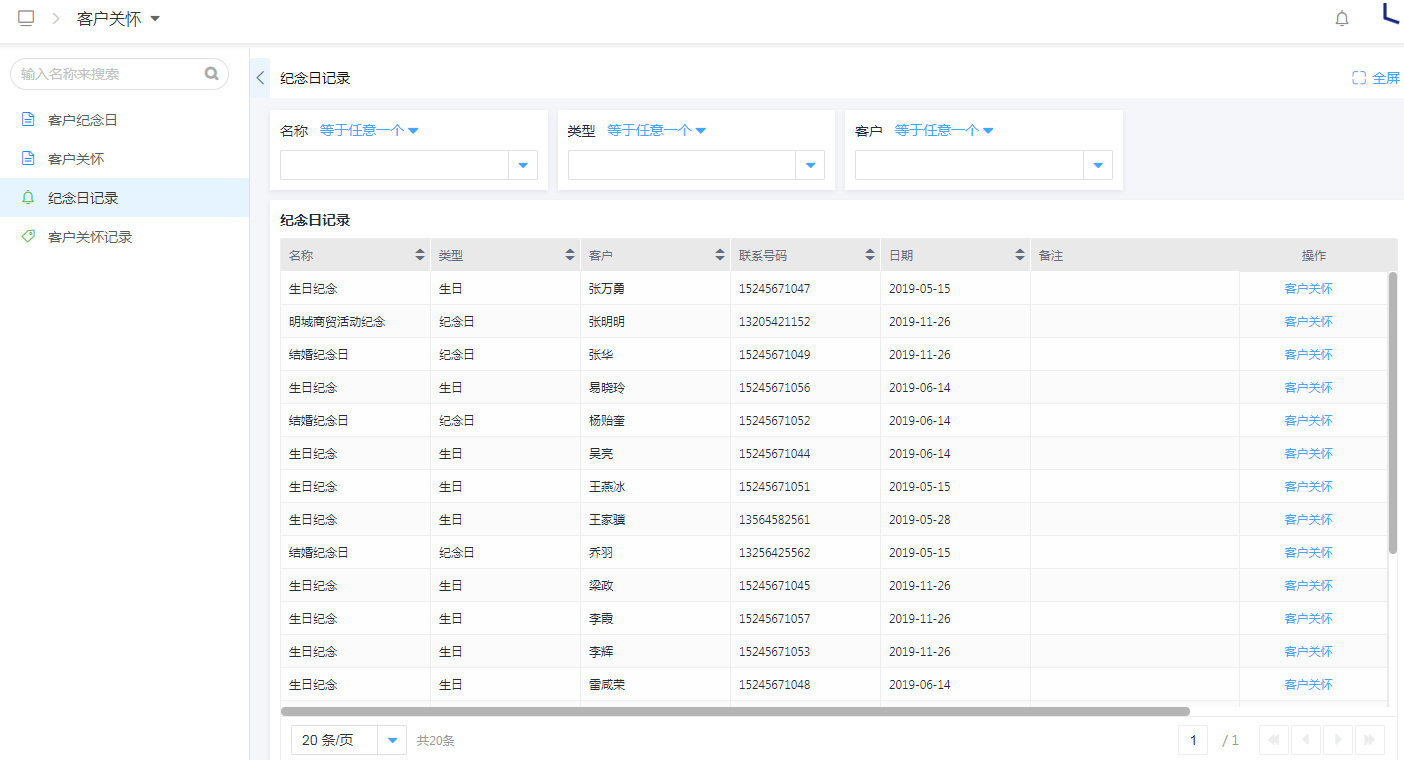Click 客户关怀 link for 张万勇
The width and height of the screenshot is (1404, 760).
coord(1308,289)
